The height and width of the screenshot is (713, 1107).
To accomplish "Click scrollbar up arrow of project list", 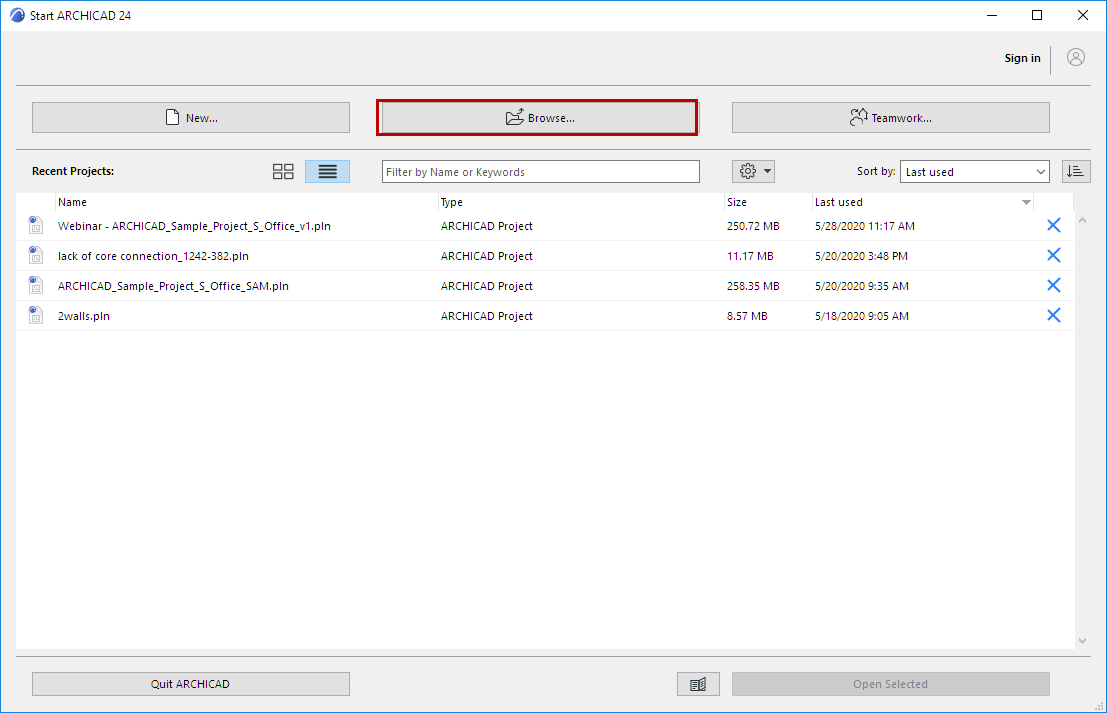I will (1082, 220).
